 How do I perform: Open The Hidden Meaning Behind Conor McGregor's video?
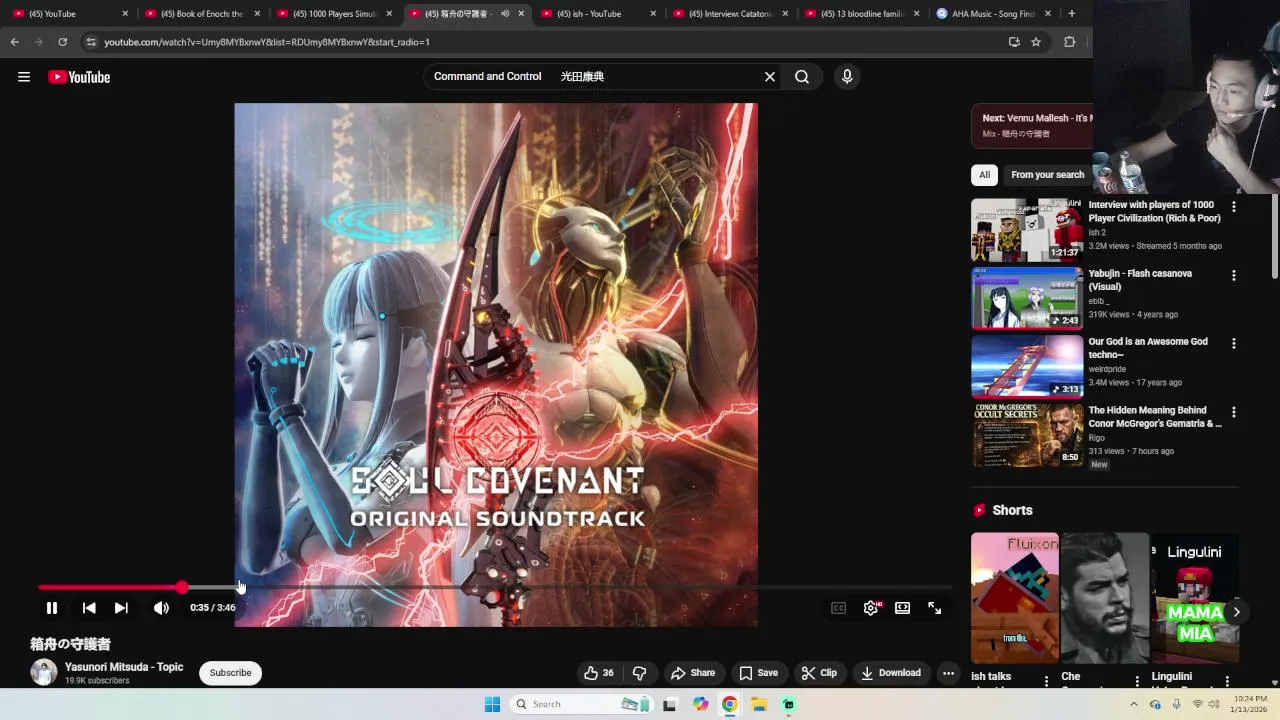click(1154, 417)
